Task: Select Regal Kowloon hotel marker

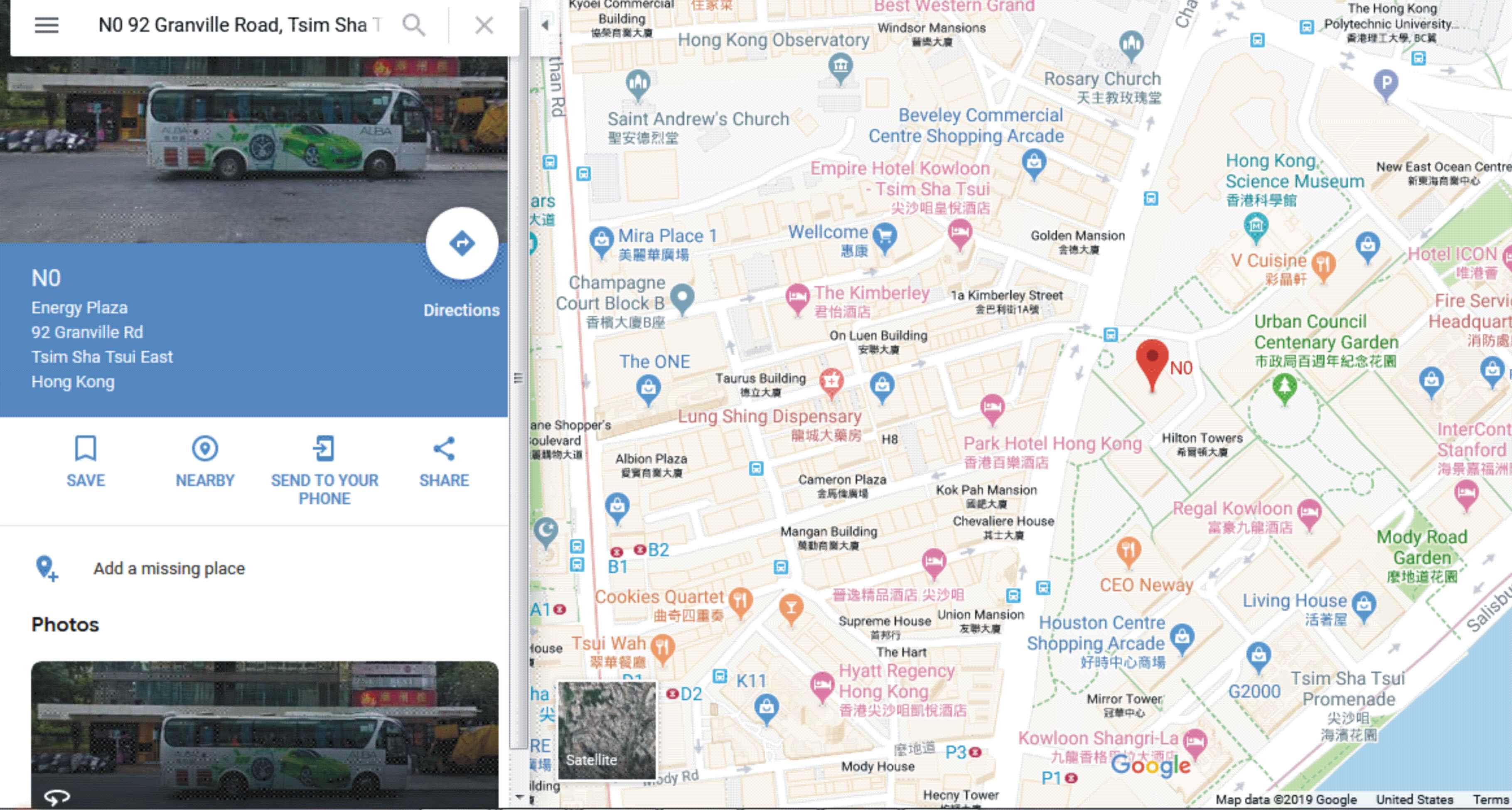Action: [1310, 515]
